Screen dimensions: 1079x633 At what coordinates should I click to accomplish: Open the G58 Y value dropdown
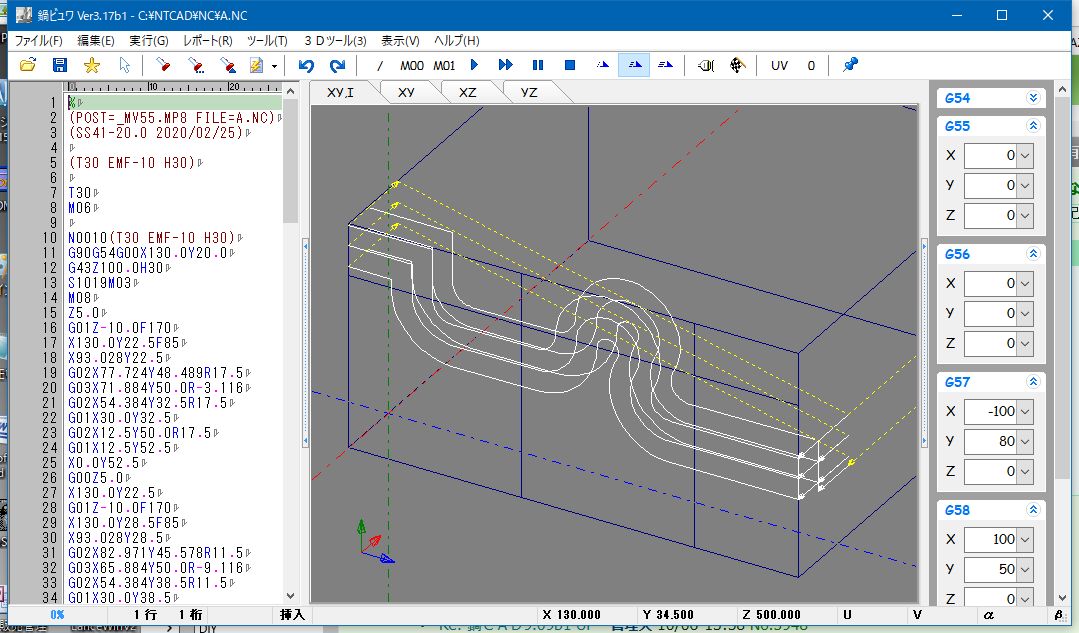tap(1025, 569)
